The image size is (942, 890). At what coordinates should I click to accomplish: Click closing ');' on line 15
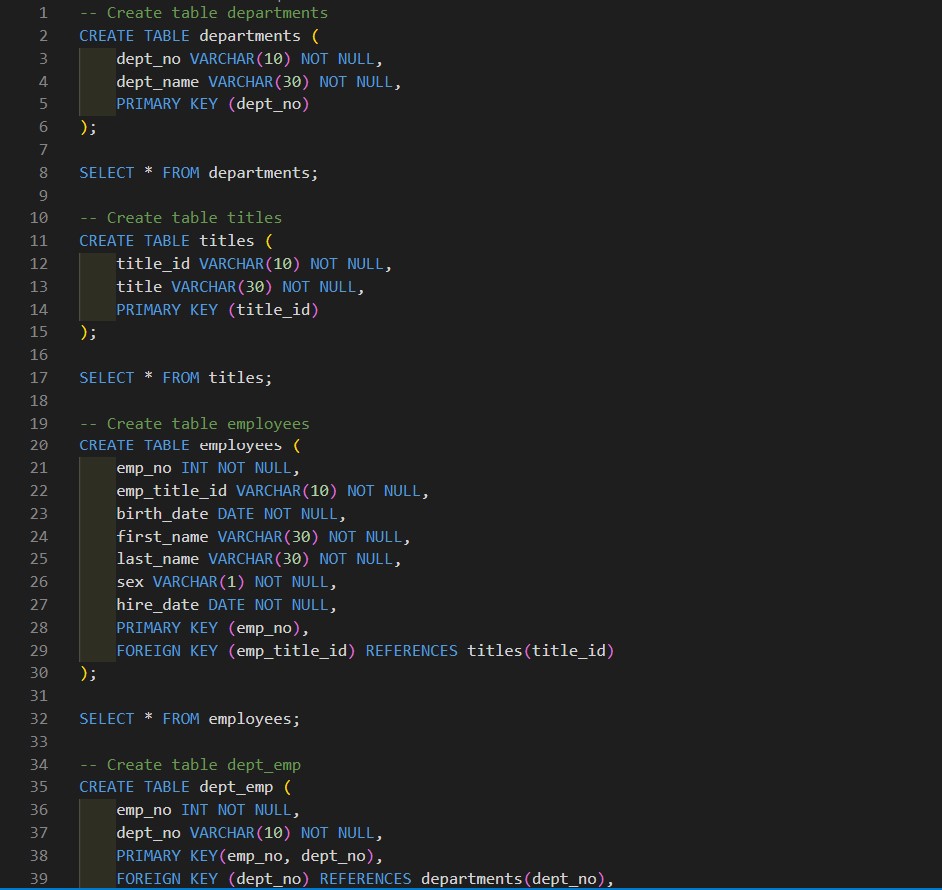pyautogui.click(x=88, y=332)
